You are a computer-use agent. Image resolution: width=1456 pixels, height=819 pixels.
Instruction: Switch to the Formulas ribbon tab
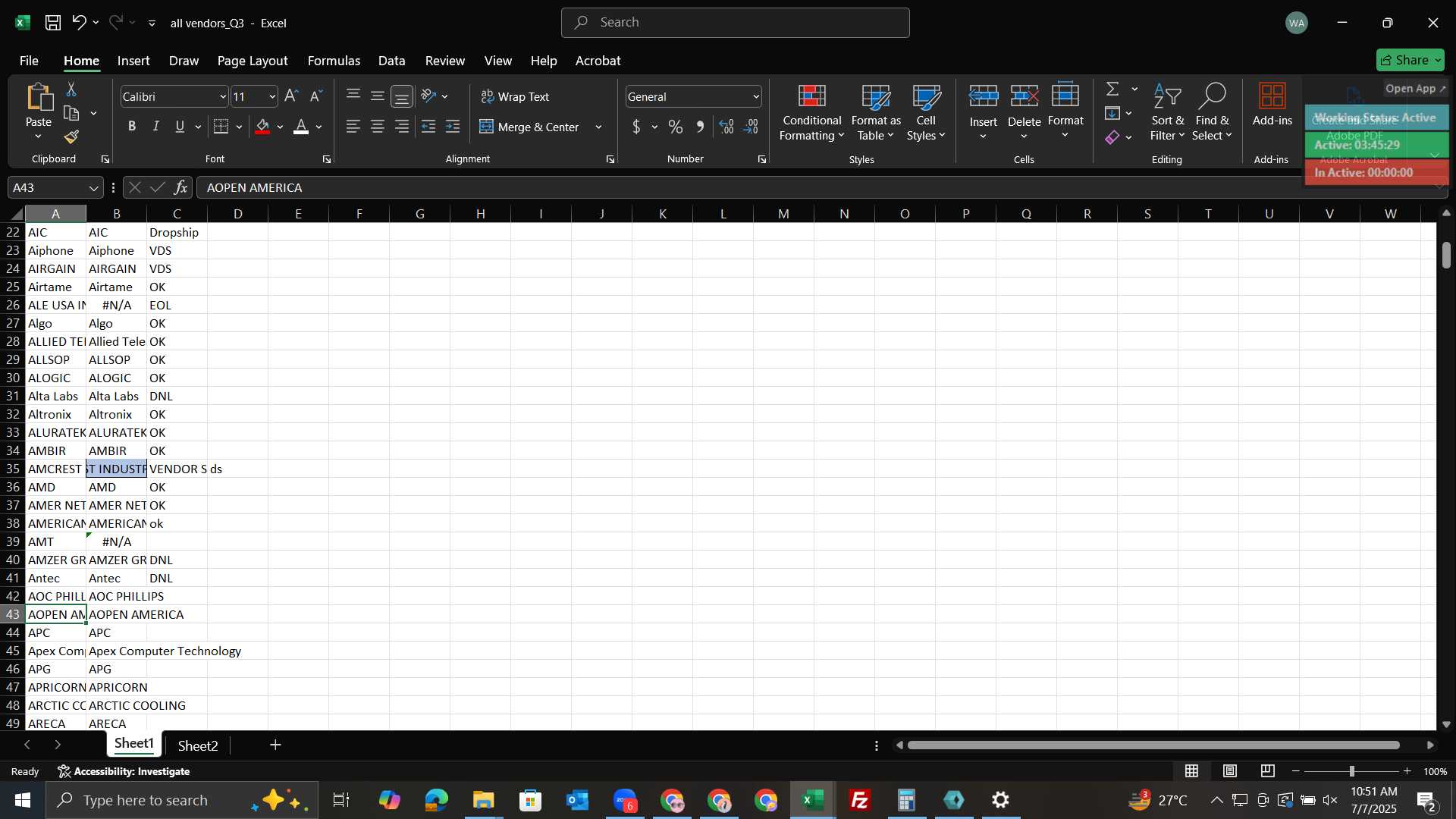[334, 61]
